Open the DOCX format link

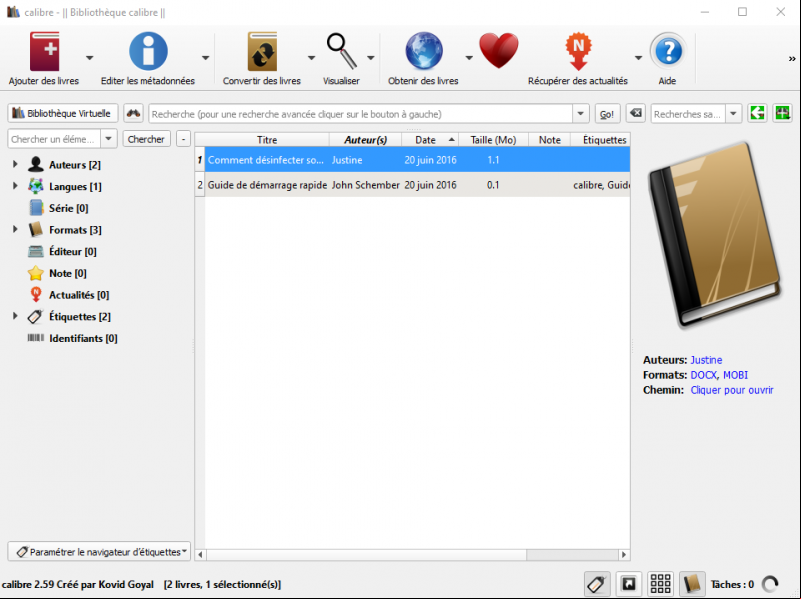tap(703, 375)
